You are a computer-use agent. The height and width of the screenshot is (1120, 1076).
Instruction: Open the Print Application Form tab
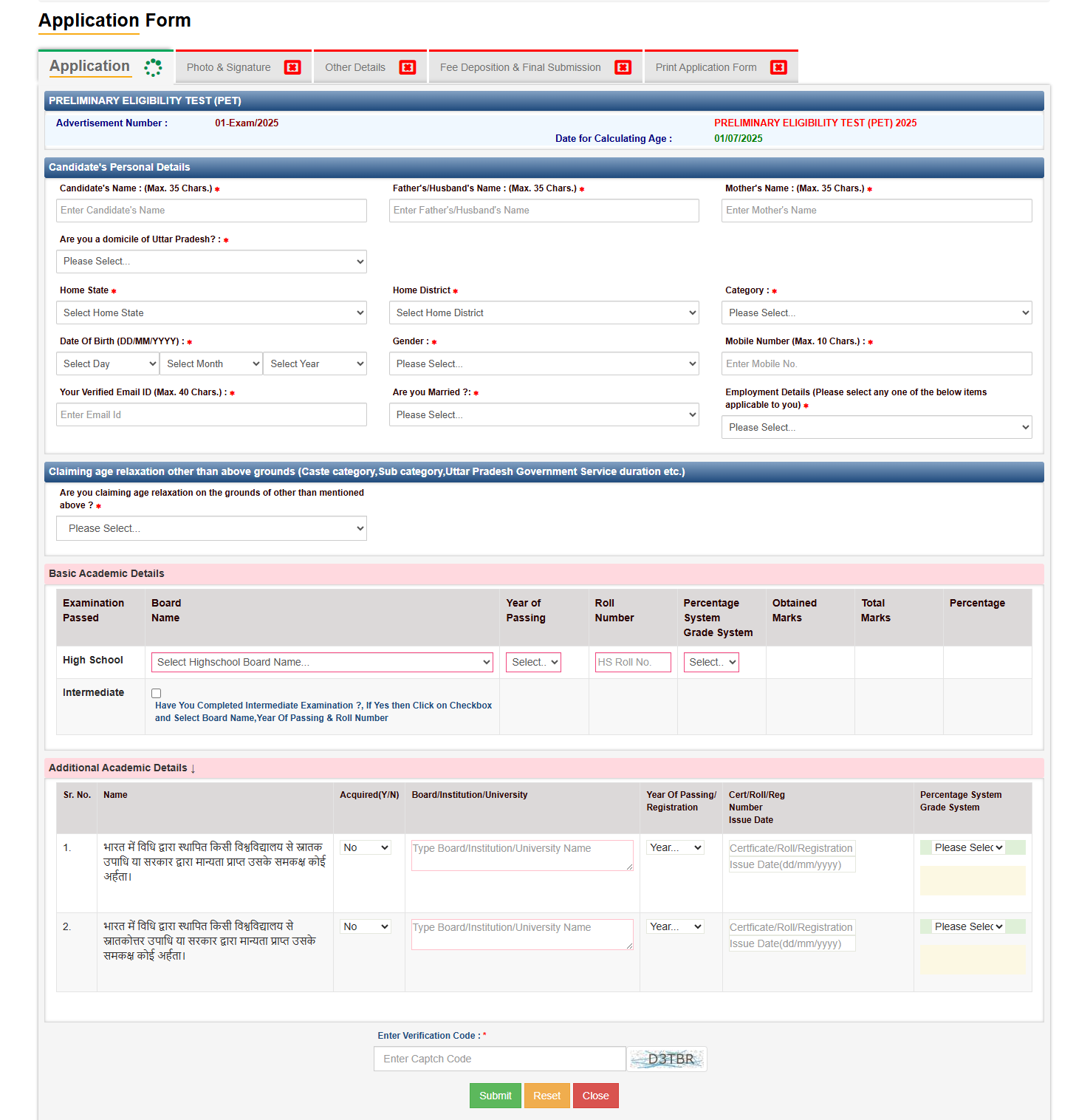(721, 67)
